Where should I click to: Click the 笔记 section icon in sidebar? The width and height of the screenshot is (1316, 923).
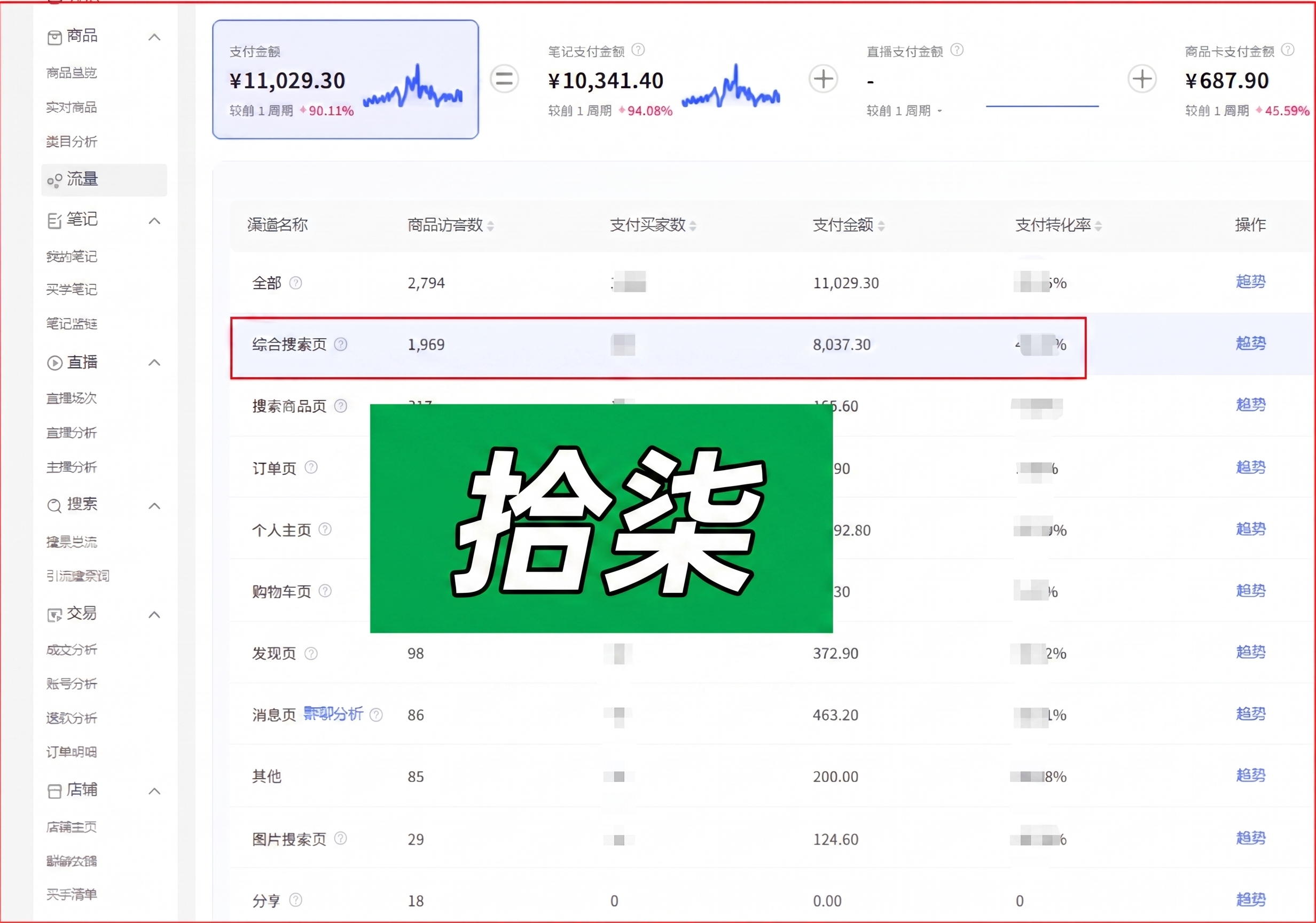click(x=54, y=221)
